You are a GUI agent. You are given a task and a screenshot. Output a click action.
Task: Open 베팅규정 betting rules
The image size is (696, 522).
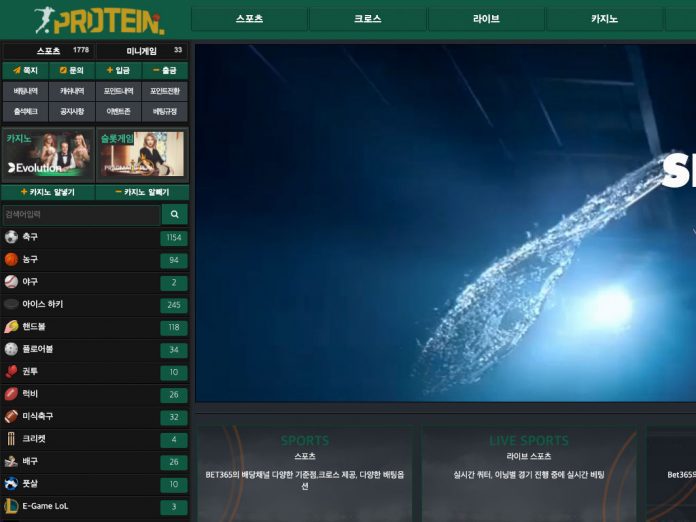coord(165,111)
